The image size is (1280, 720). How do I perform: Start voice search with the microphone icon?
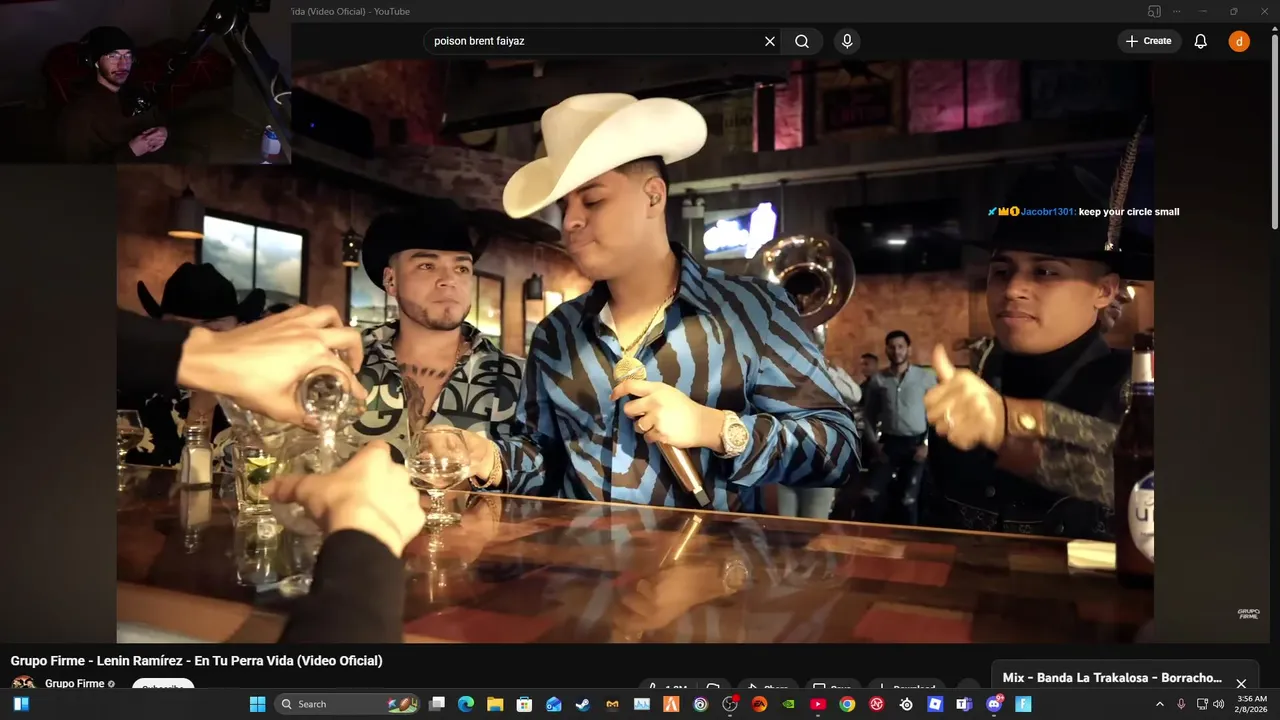(x=847, y=41)
